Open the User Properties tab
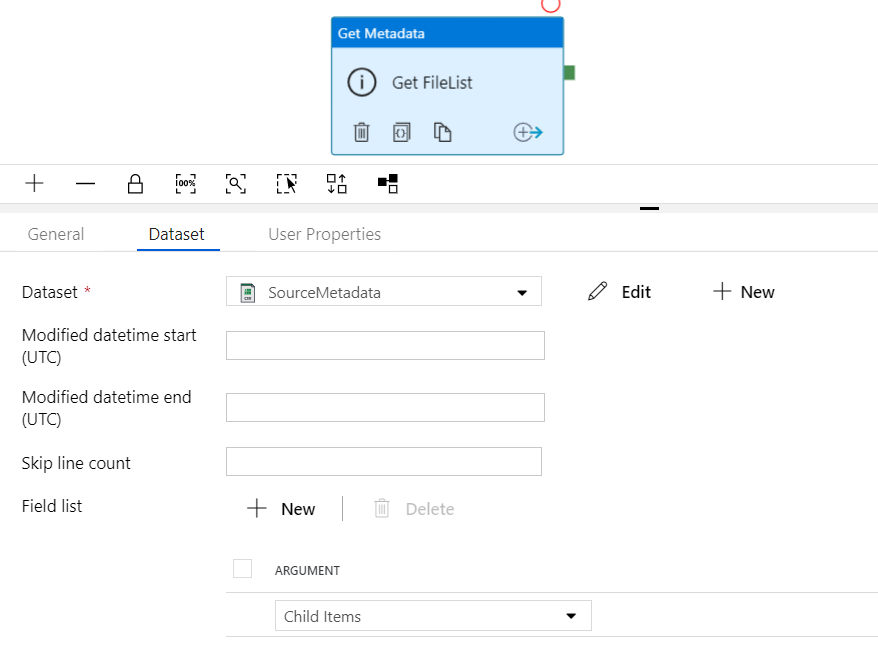The width and height of the screenshot is (878, 664). (324, 234)
